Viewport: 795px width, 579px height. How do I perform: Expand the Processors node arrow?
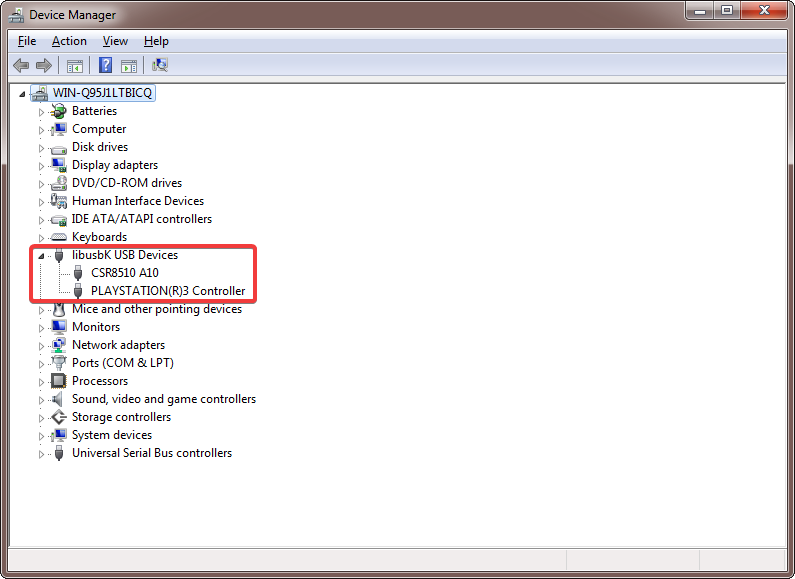(41, 382)
